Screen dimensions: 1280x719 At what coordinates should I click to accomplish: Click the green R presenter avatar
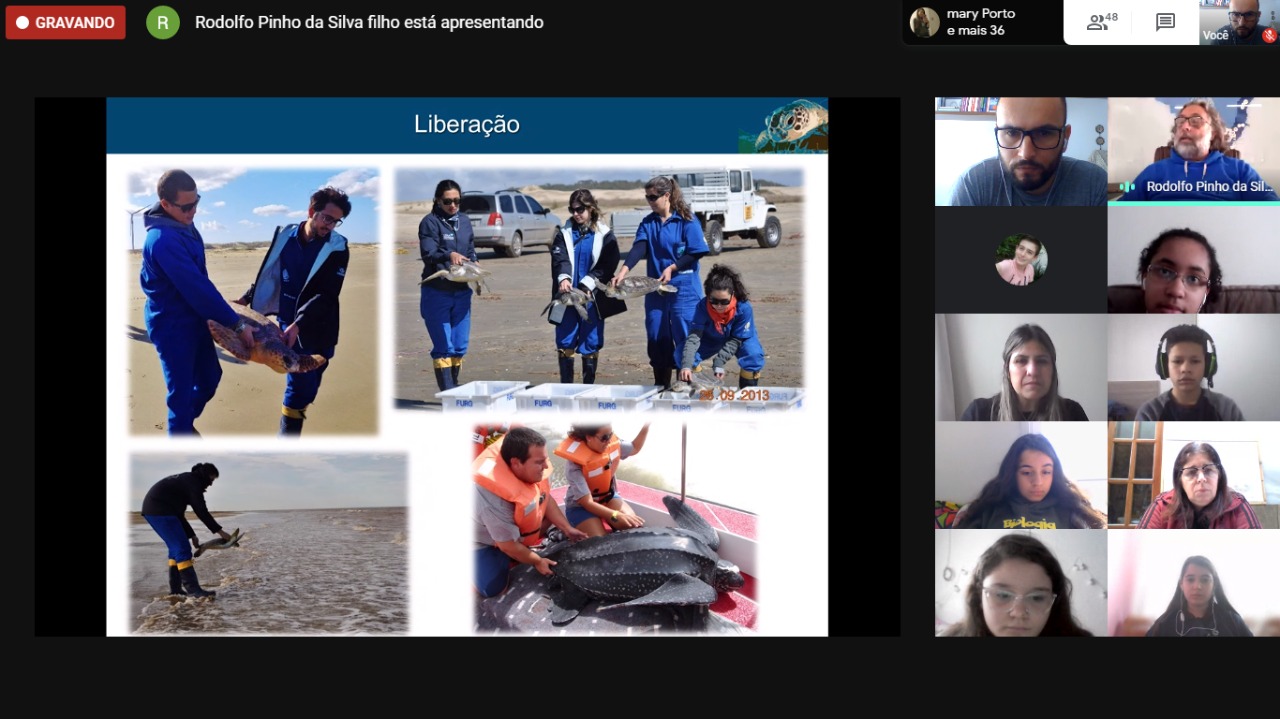(x=163, y=22)
